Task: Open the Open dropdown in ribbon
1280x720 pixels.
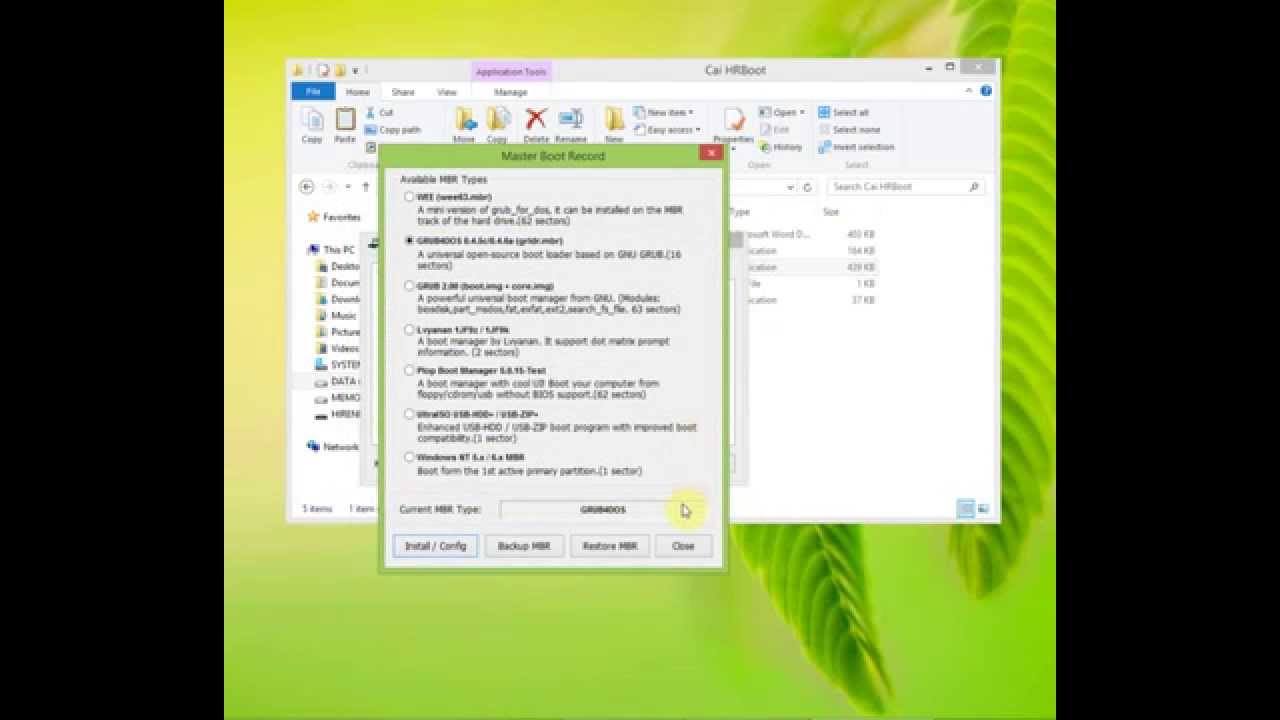Action: 780,113
